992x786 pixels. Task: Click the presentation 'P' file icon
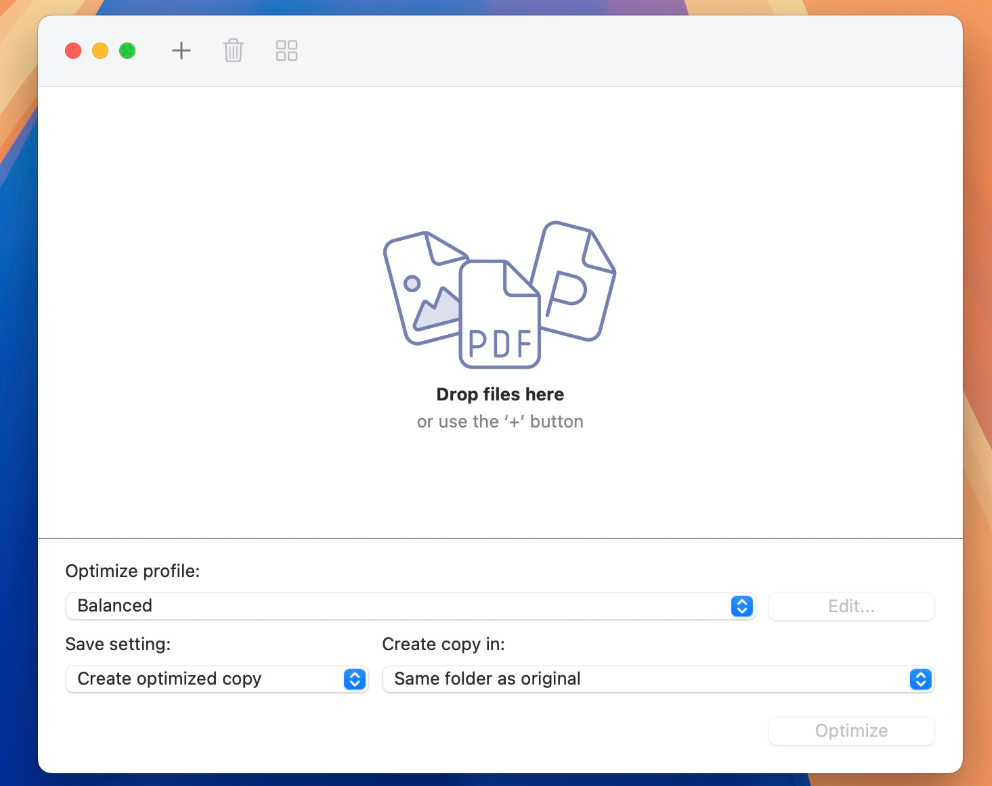tap(575, 280)
